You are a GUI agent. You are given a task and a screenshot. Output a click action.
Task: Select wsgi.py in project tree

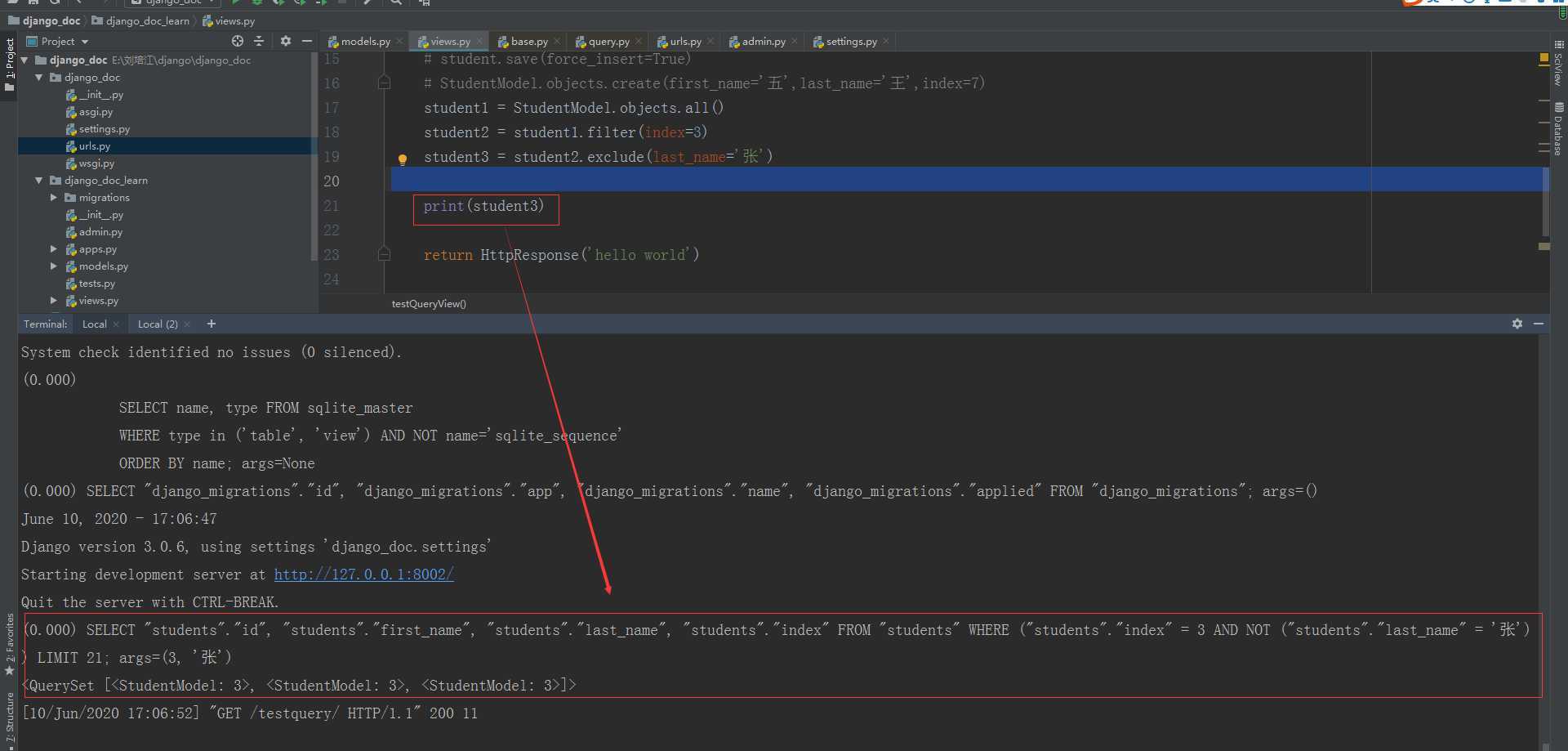point(96,163)
